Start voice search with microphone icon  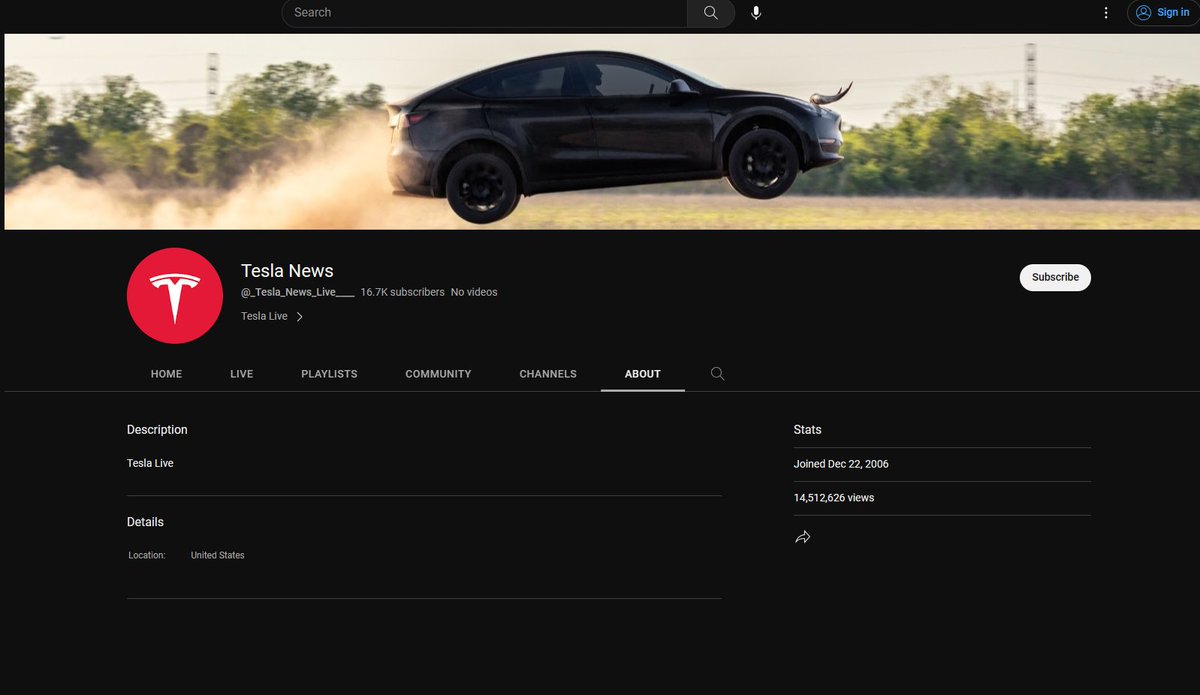(x=756, y=13)
